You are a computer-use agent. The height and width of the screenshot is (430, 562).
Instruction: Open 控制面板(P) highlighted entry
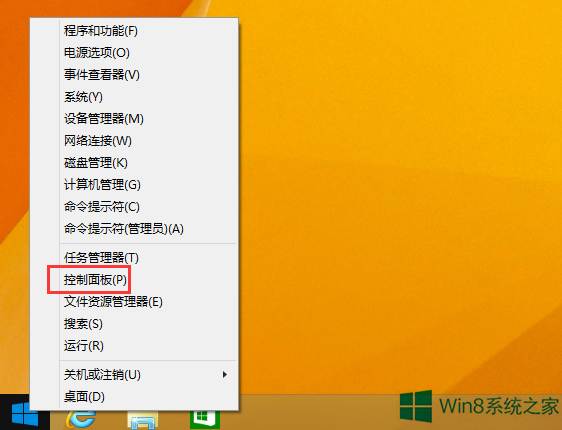pos(148,280)
